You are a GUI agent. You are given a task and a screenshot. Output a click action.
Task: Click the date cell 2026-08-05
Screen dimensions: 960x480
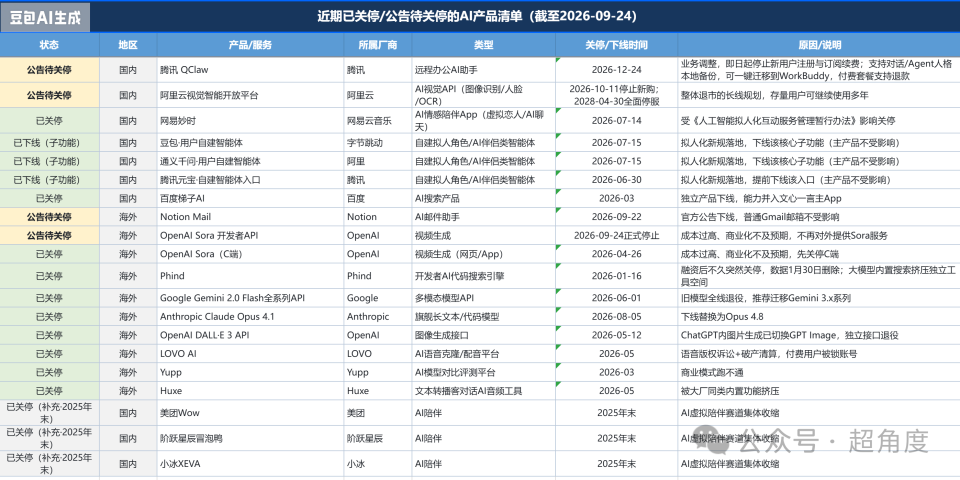click(617, 317)
